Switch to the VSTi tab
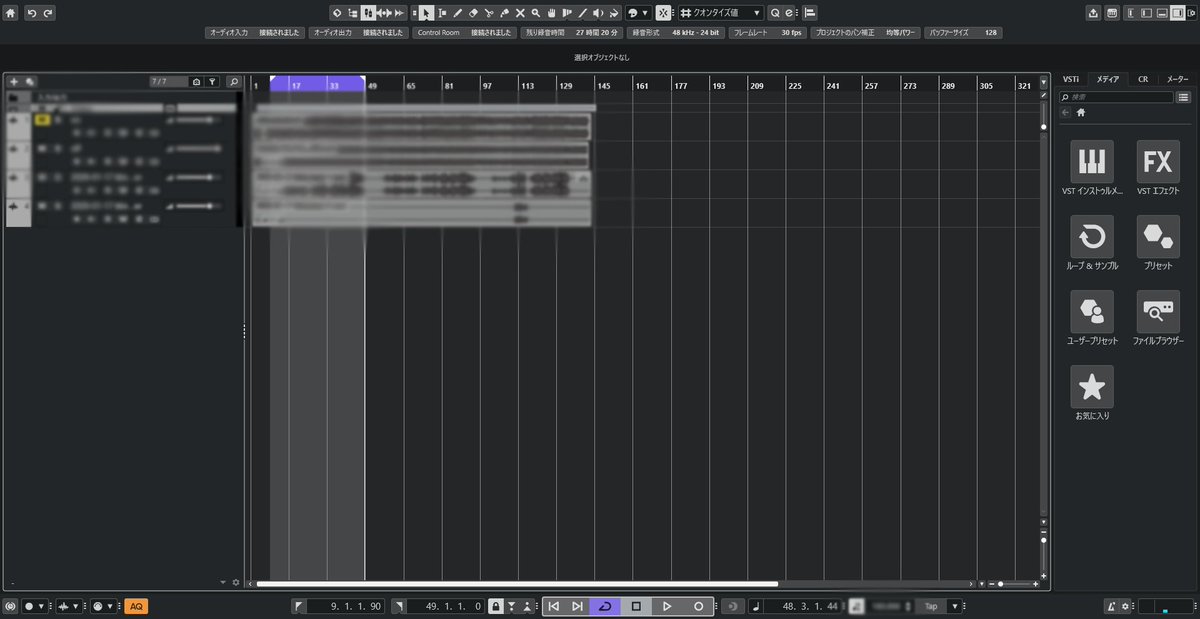The image size is (1200, 619). (1070, 78)
